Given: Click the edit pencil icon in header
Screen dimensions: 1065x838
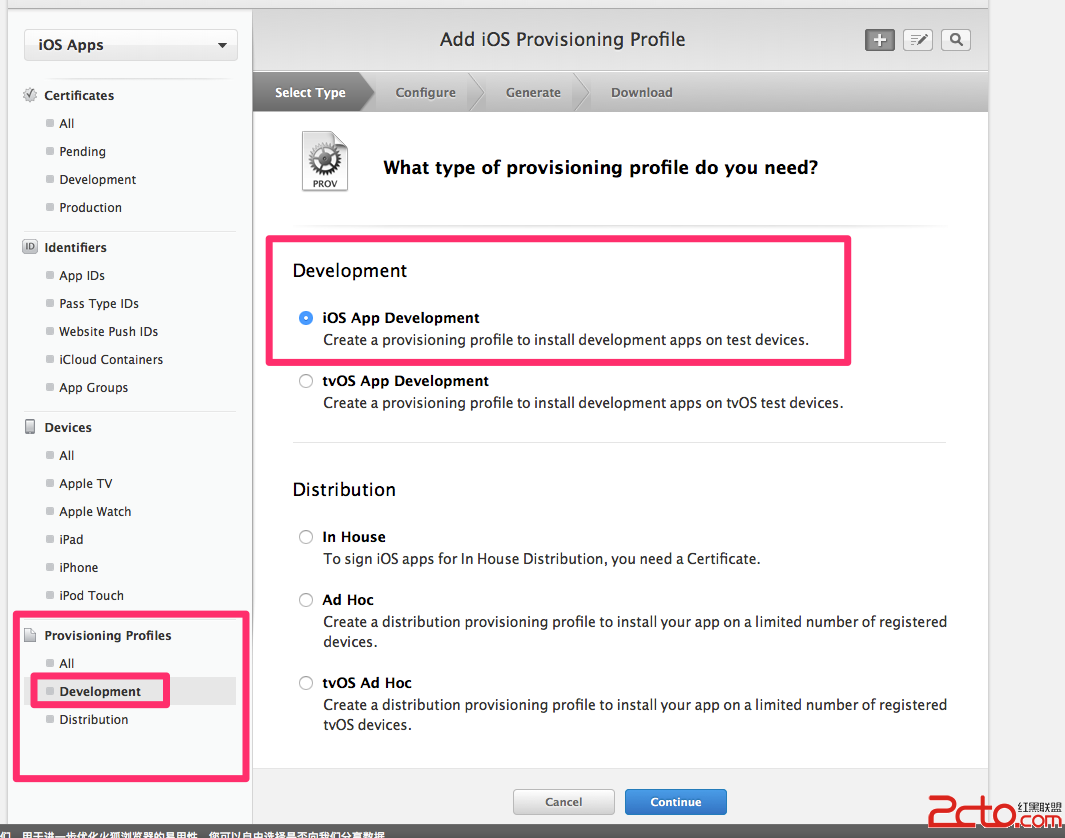Looking at the screenshot, I should (917, 40).
